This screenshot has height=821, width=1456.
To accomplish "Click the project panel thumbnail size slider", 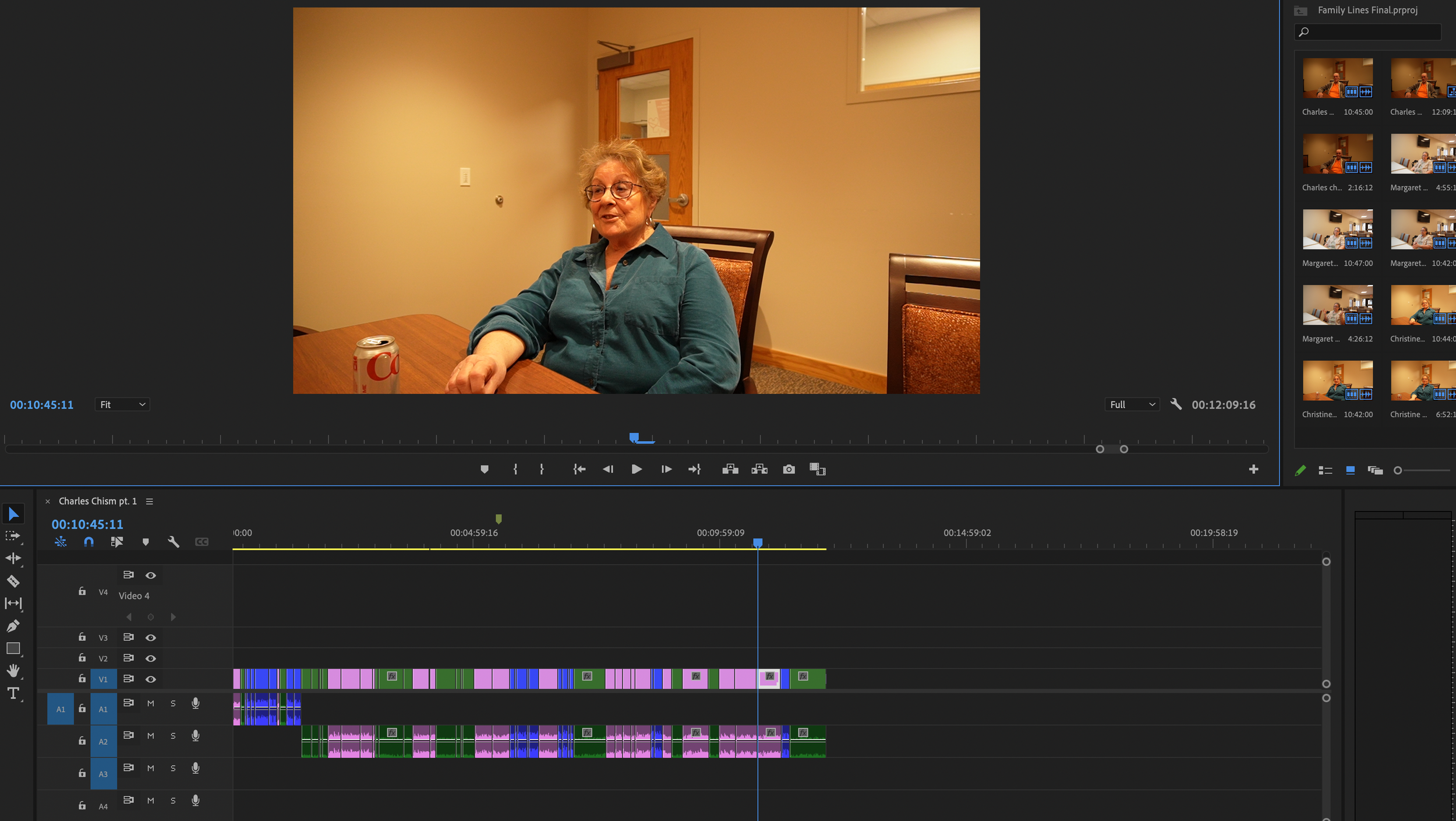I will point(1398,470).
